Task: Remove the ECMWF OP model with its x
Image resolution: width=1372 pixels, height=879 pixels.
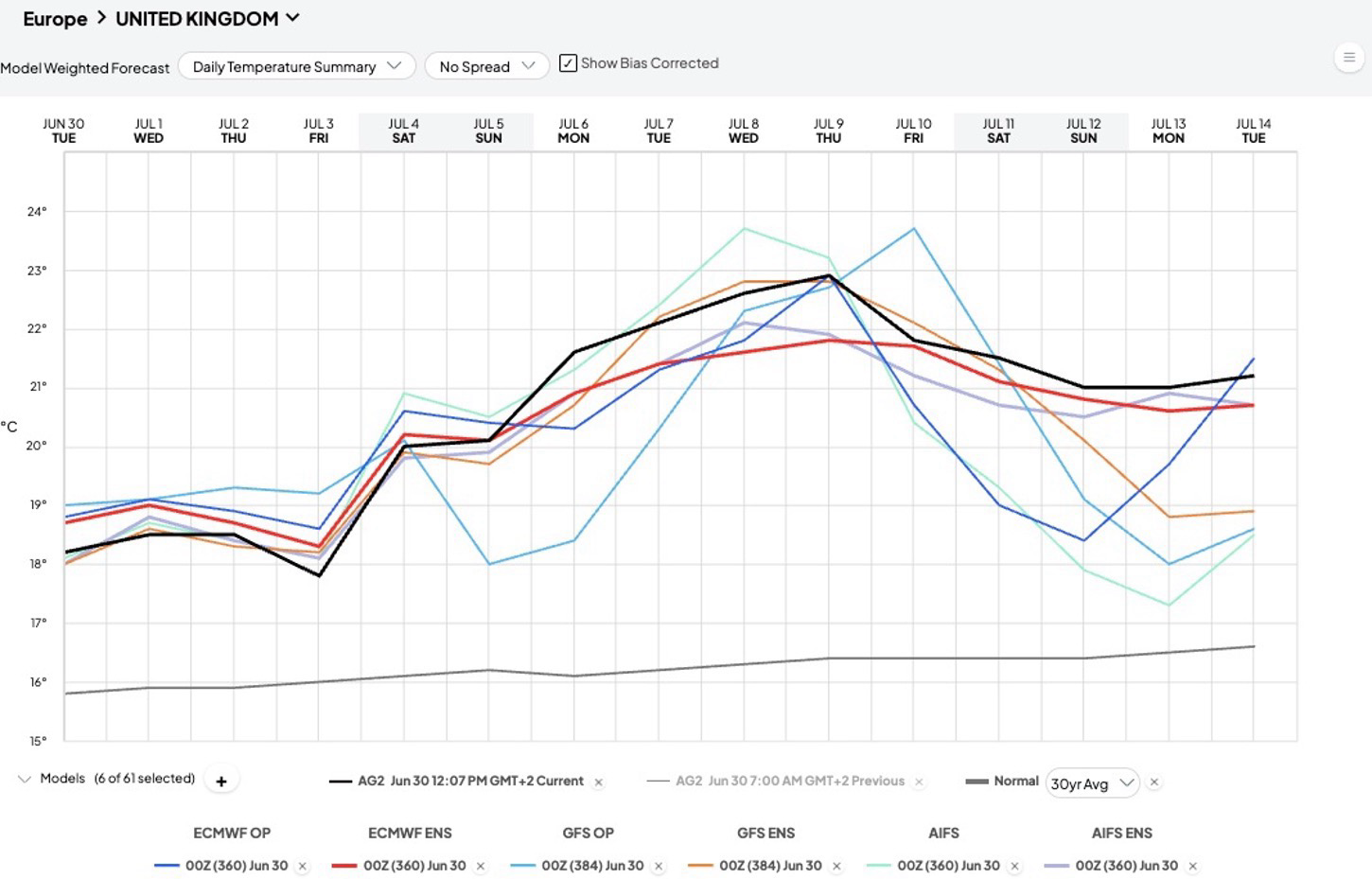Action: [x=303, y=867]
